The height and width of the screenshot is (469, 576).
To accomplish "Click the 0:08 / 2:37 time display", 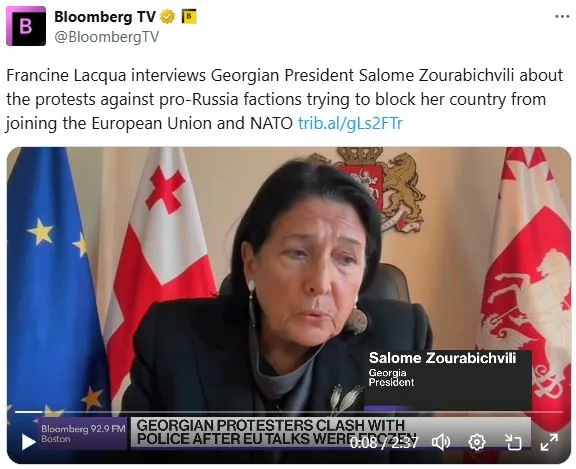I will pyautogui.click(x=384, y=443).
